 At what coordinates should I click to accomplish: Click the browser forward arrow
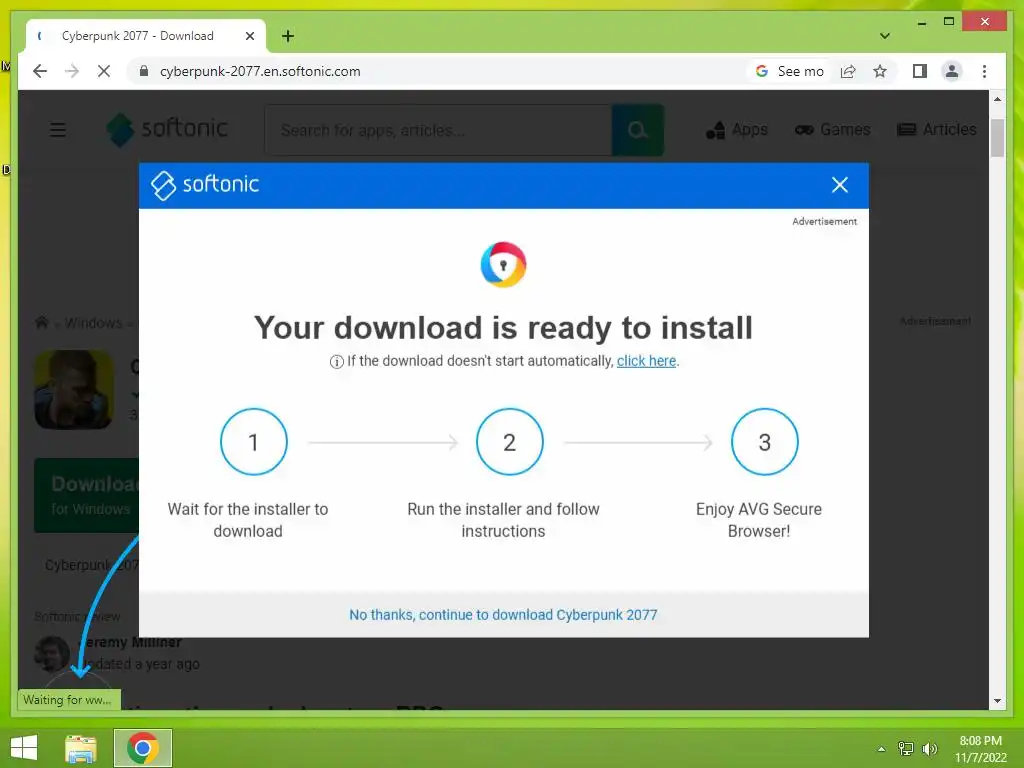point(72,71)
